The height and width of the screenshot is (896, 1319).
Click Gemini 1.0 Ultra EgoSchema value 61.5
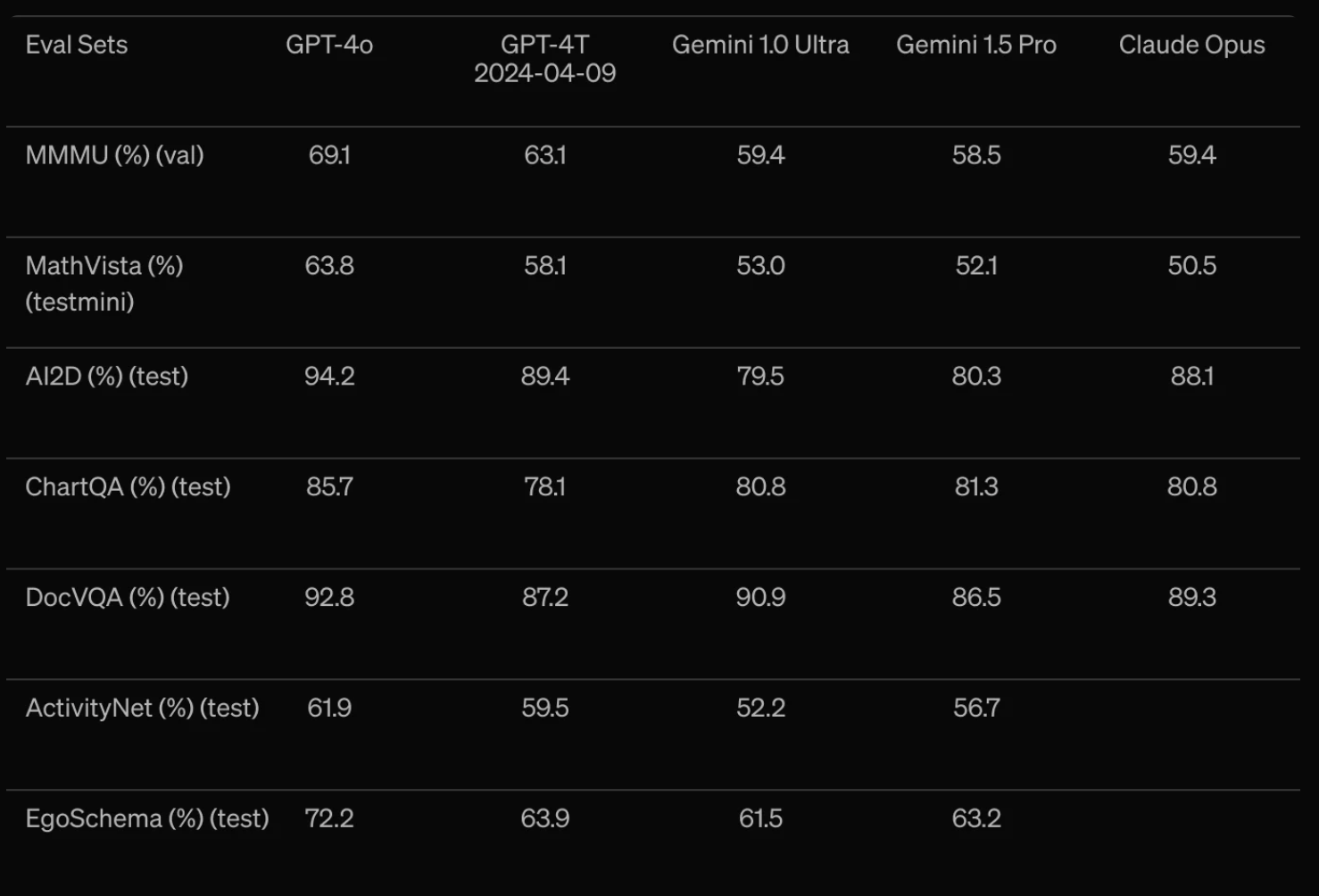(760, 819)
